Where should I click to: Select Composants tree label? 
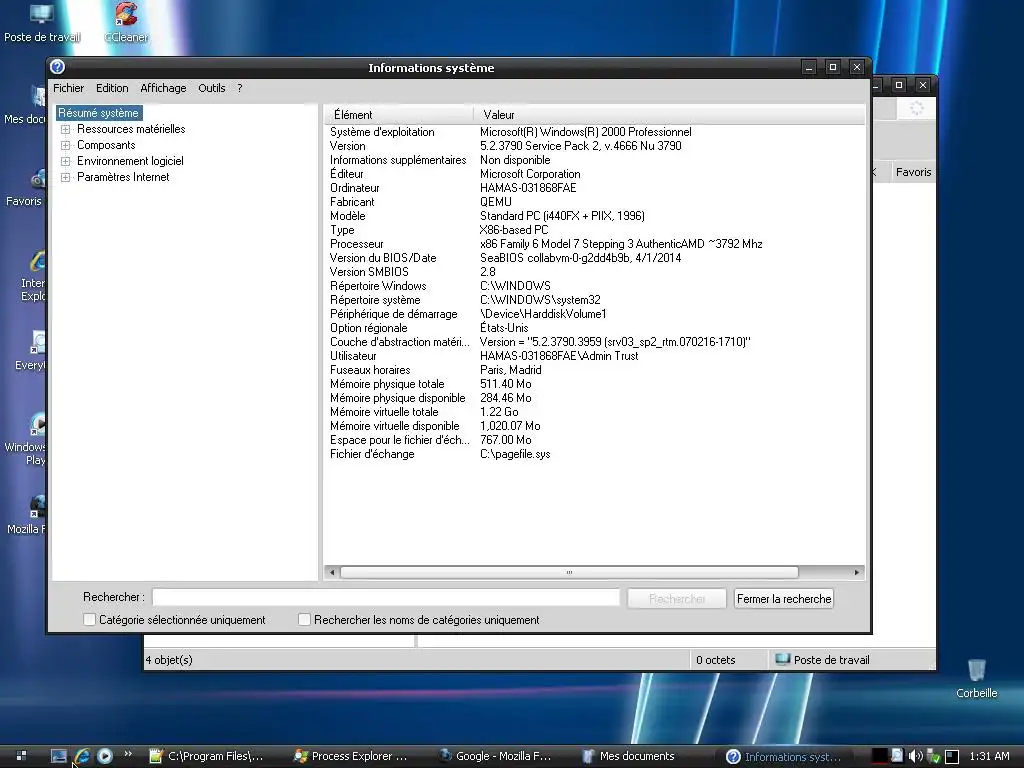coord(106,145)
